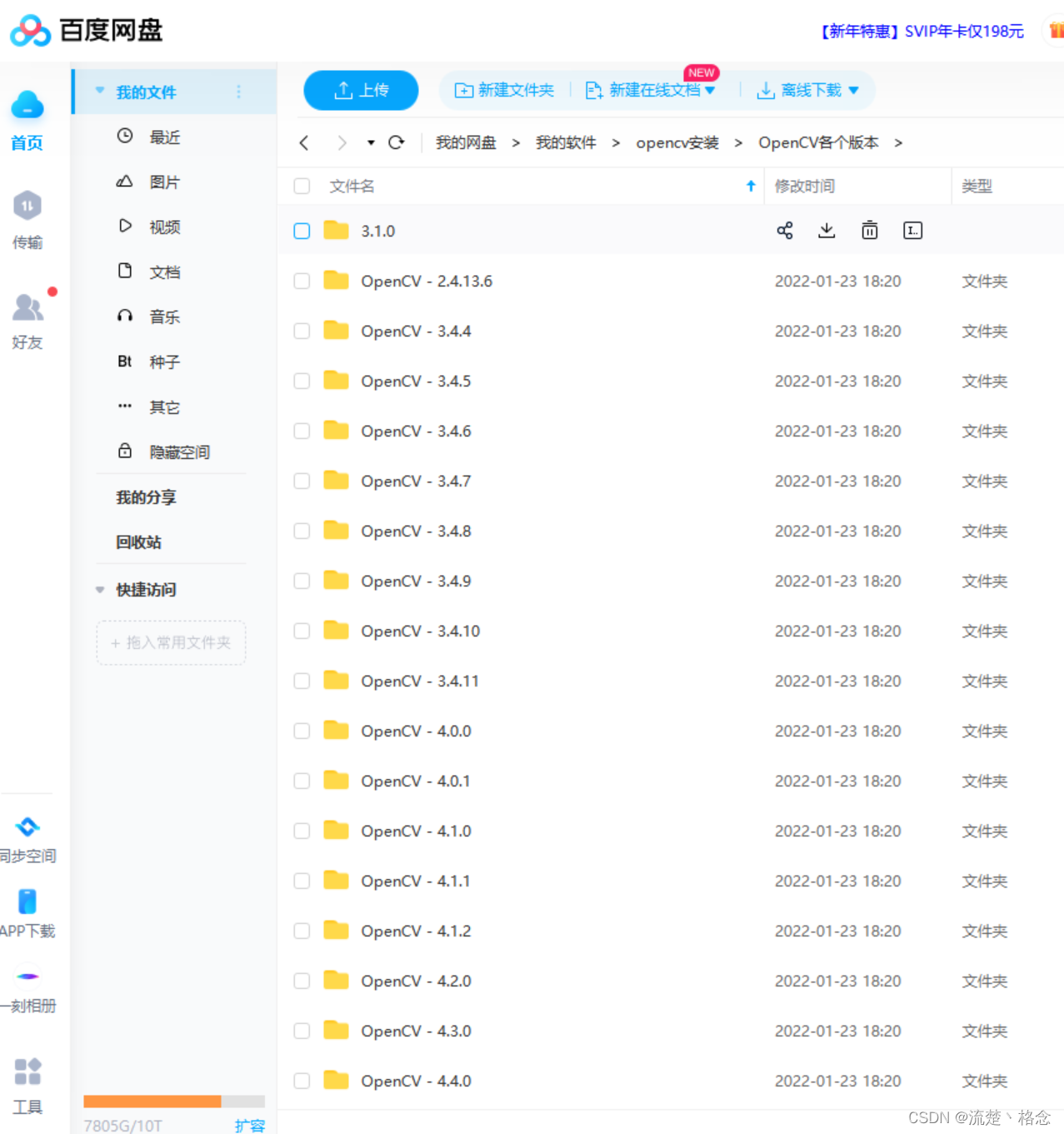This screenshot has width=1064, height=1134.
Task: Open the 好友 friends icon
Action: (x=27, y=307)
